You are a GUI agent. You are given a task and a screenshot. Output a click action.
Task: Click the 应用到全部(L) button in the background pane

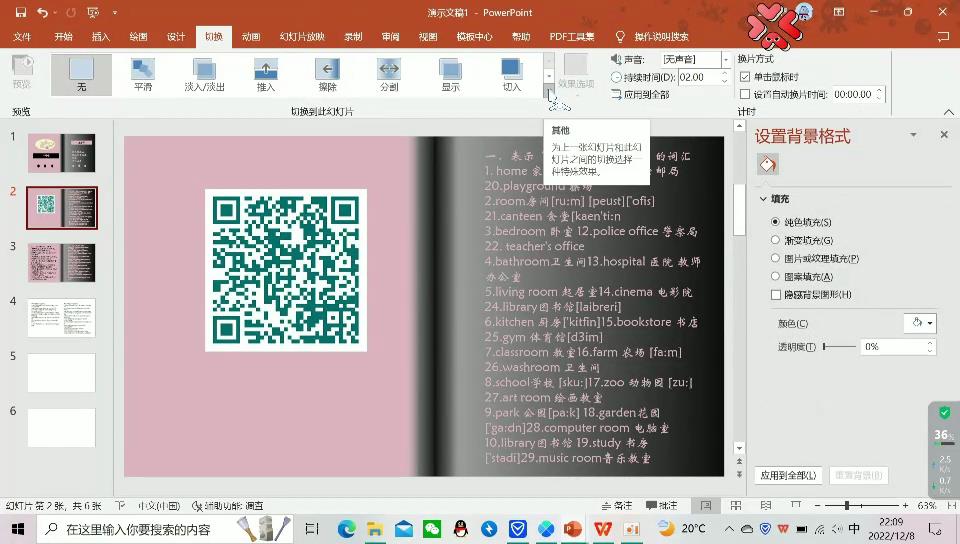(788, 475)
